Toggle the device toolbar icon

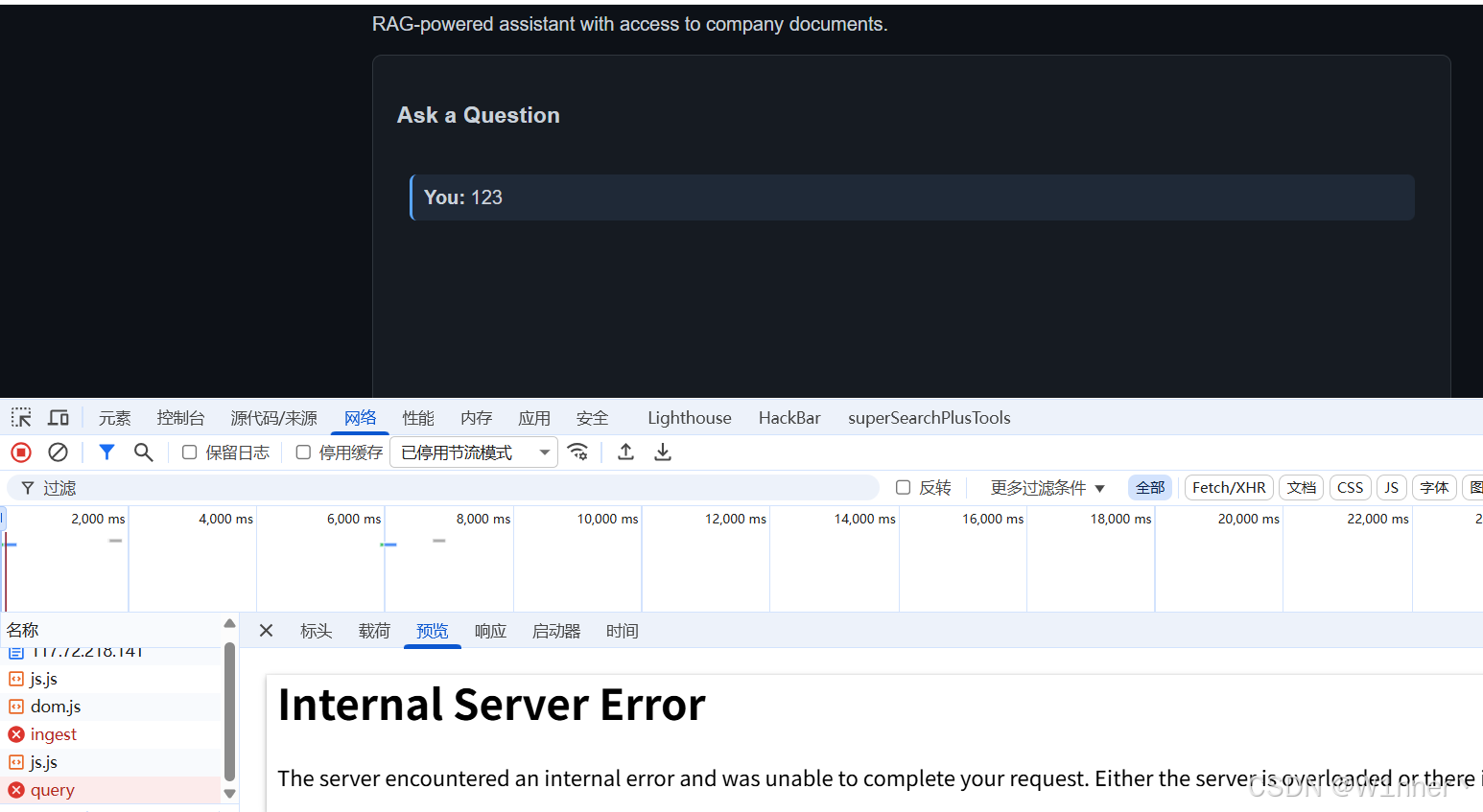pos(59,418)
